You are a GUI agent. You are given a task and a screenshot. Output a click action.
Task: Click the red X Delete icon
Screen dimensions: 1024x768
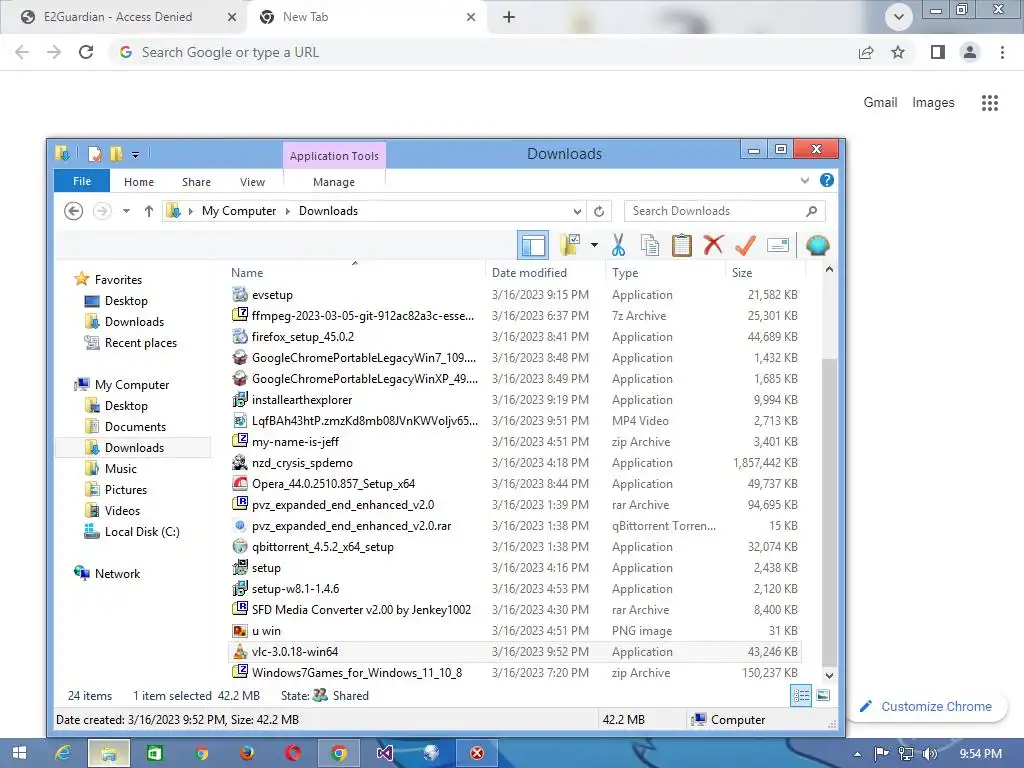[713, 246]
